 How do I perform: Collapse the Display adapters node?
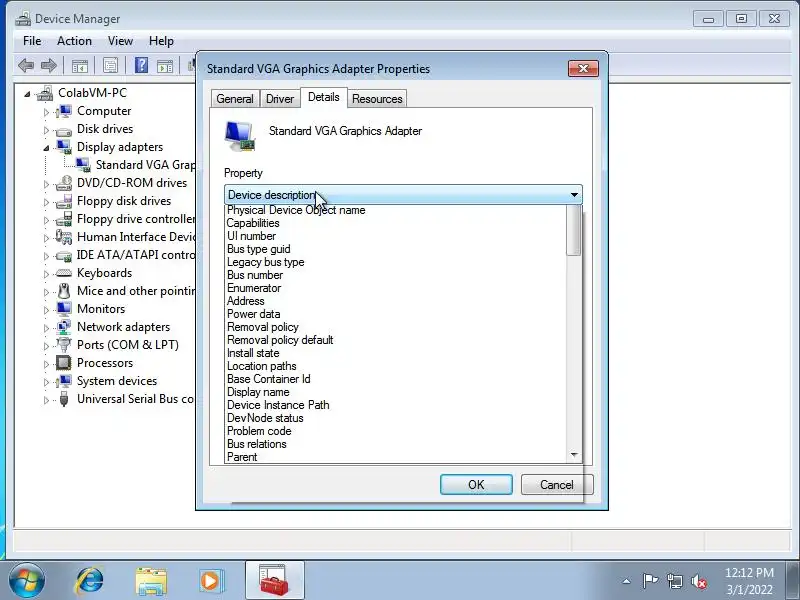[x=46, y=148]
